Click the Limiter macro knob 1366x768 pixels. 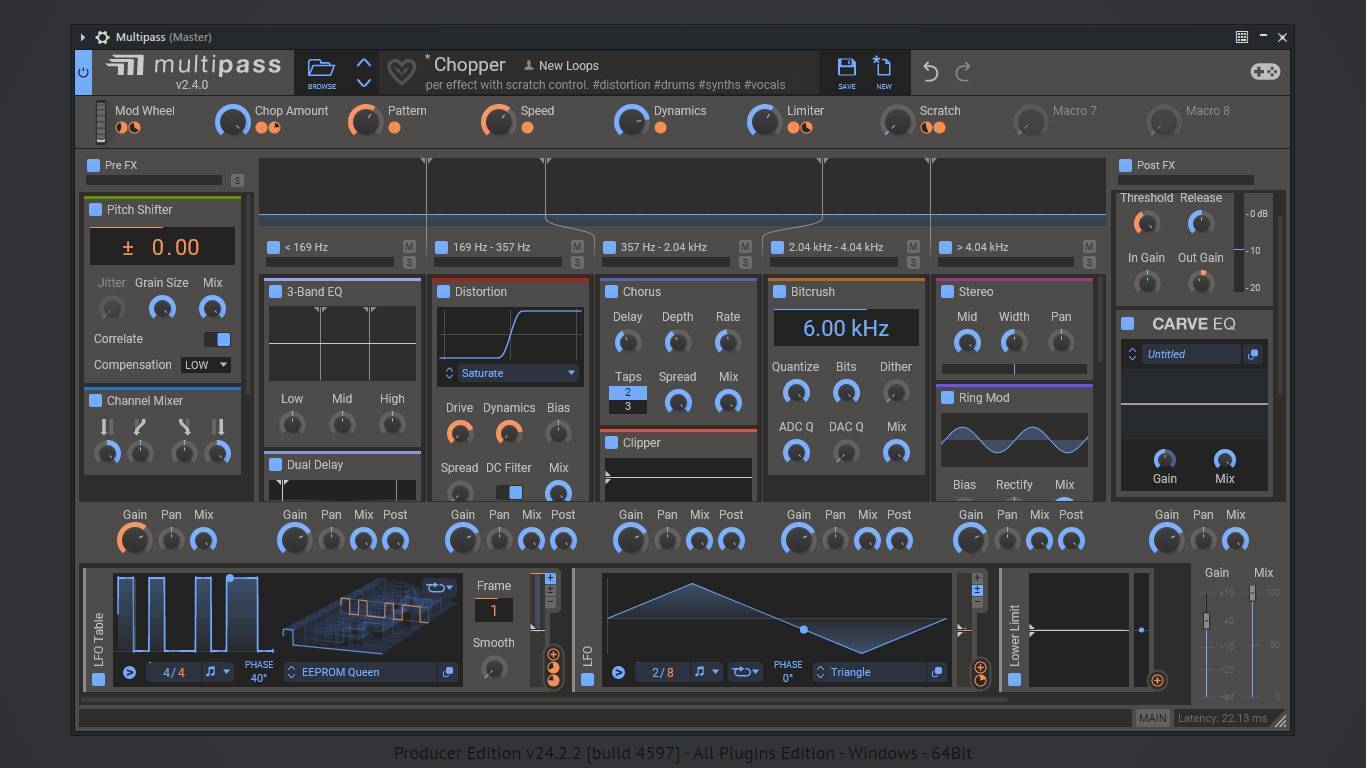tap(764, 122)
